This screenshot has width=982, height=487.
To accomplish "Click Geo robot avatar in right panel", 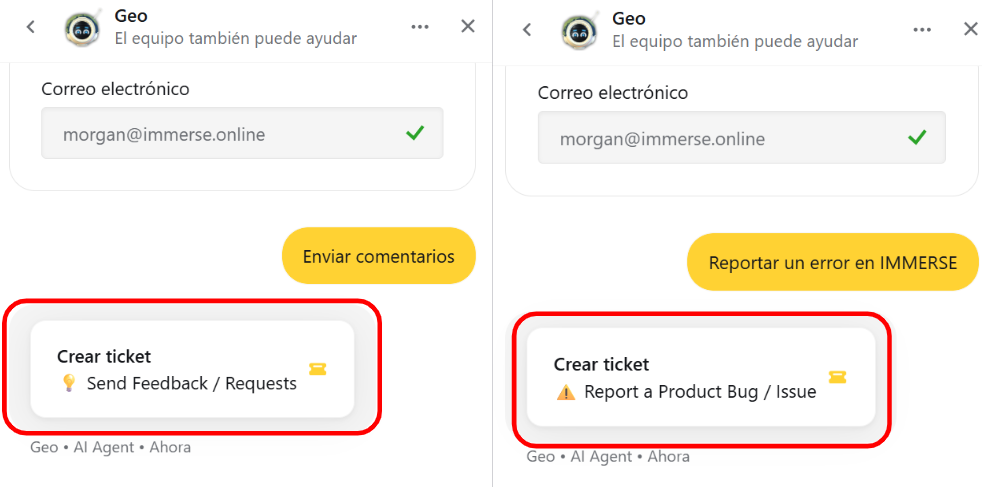I will [x=579, y=30].
